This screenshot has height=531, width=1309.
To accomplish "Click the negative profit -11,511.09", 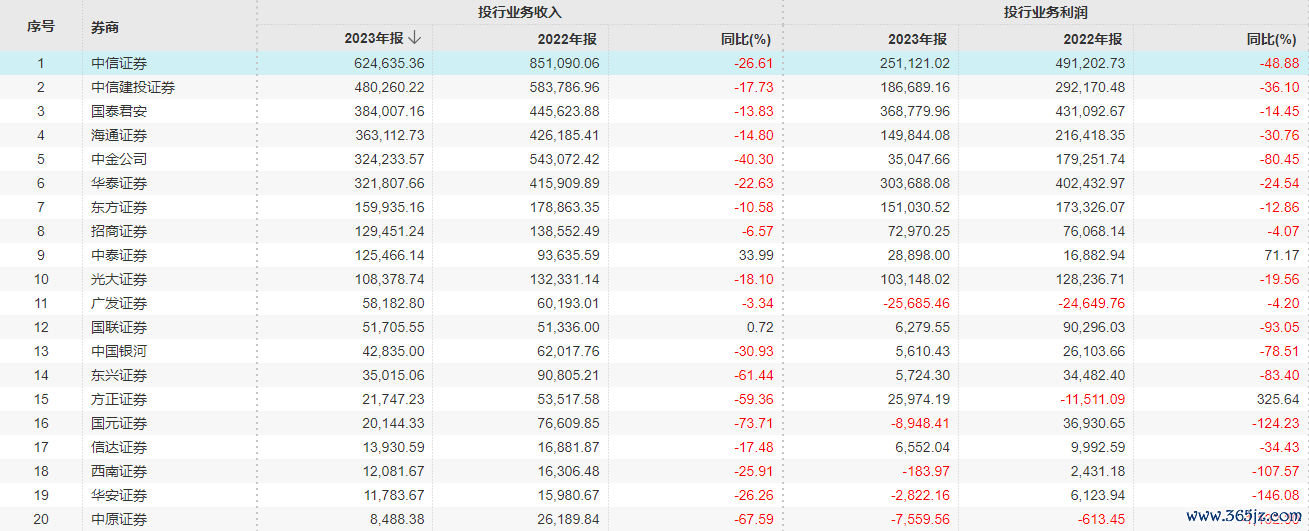I will coord(1092,399).
